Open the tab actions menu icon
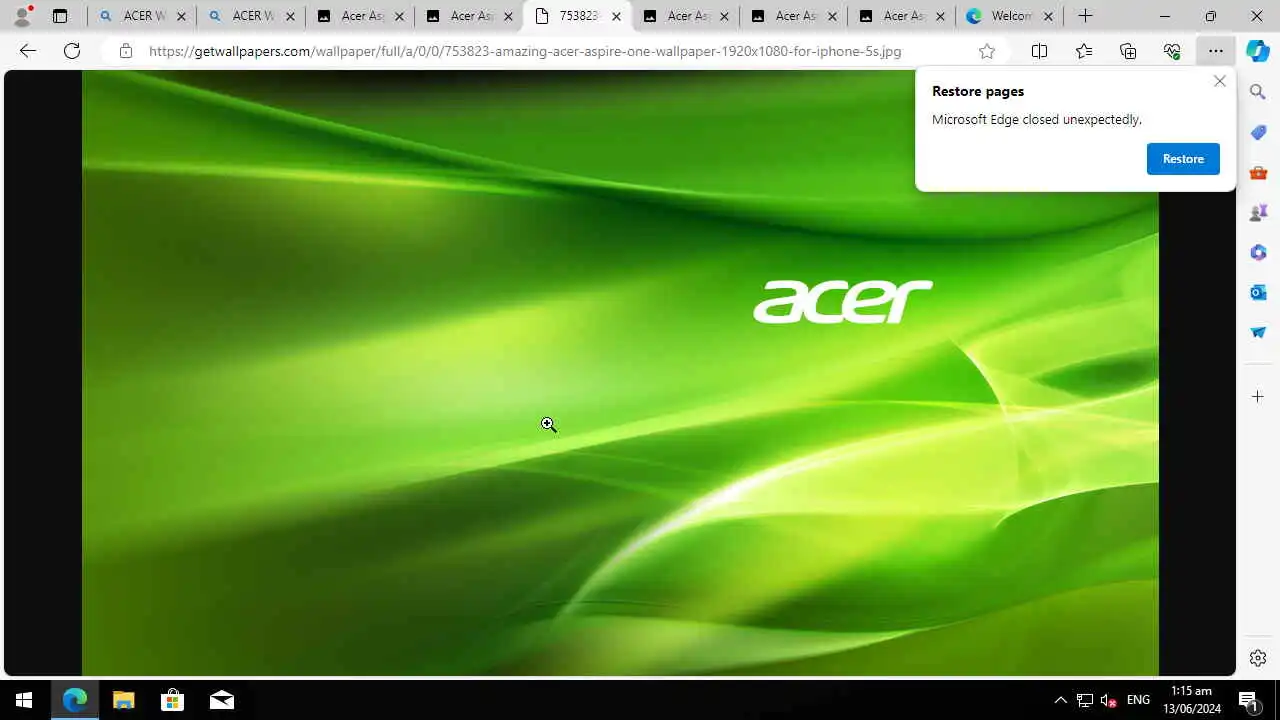The height and width of the screenshot is (720, 1280). 60,16
